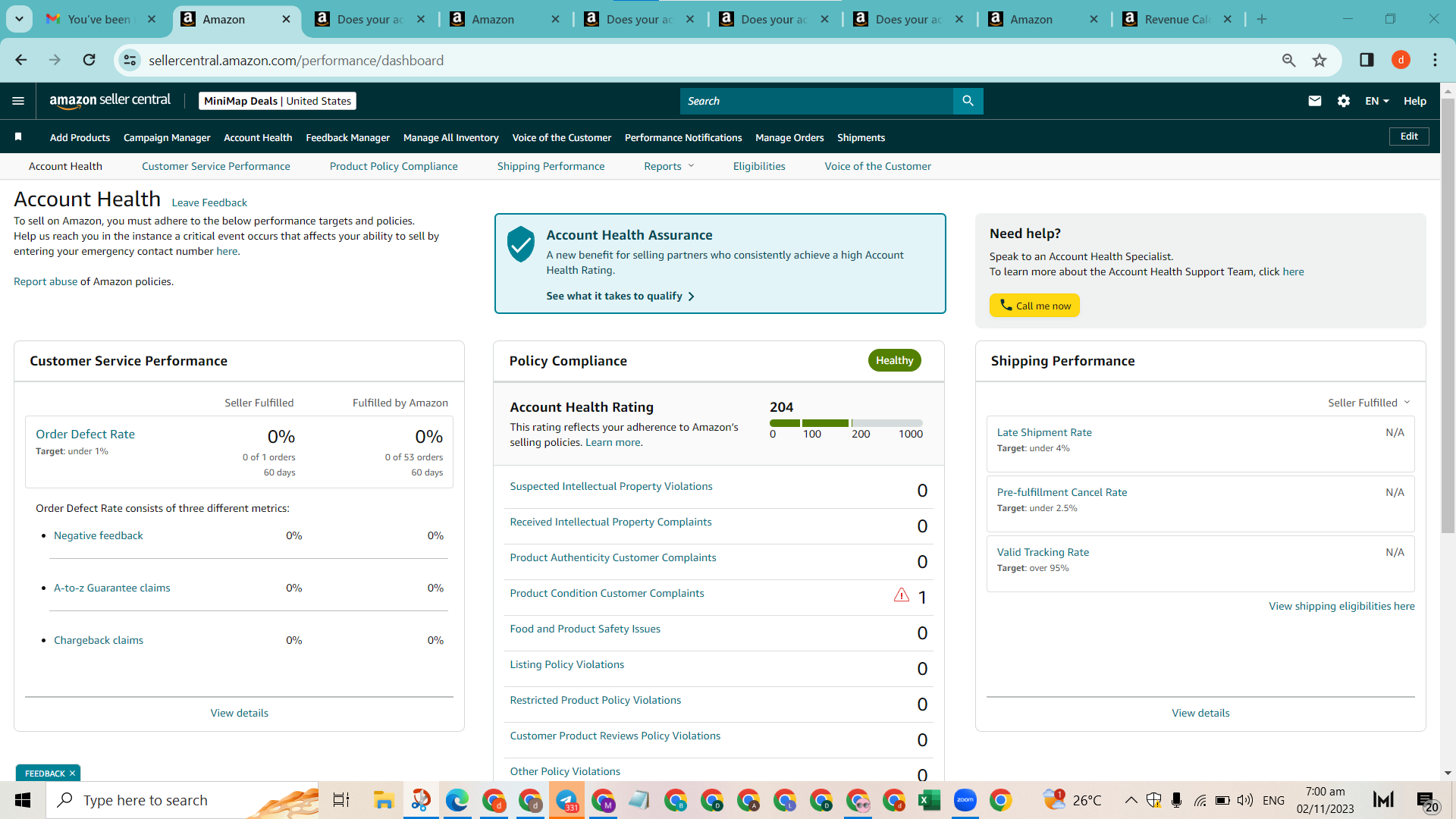Image resolution: width=1456 pixels, height=819 pixels.
Task: Open the Eligibilities tab
Action: (x=759, y=166)
